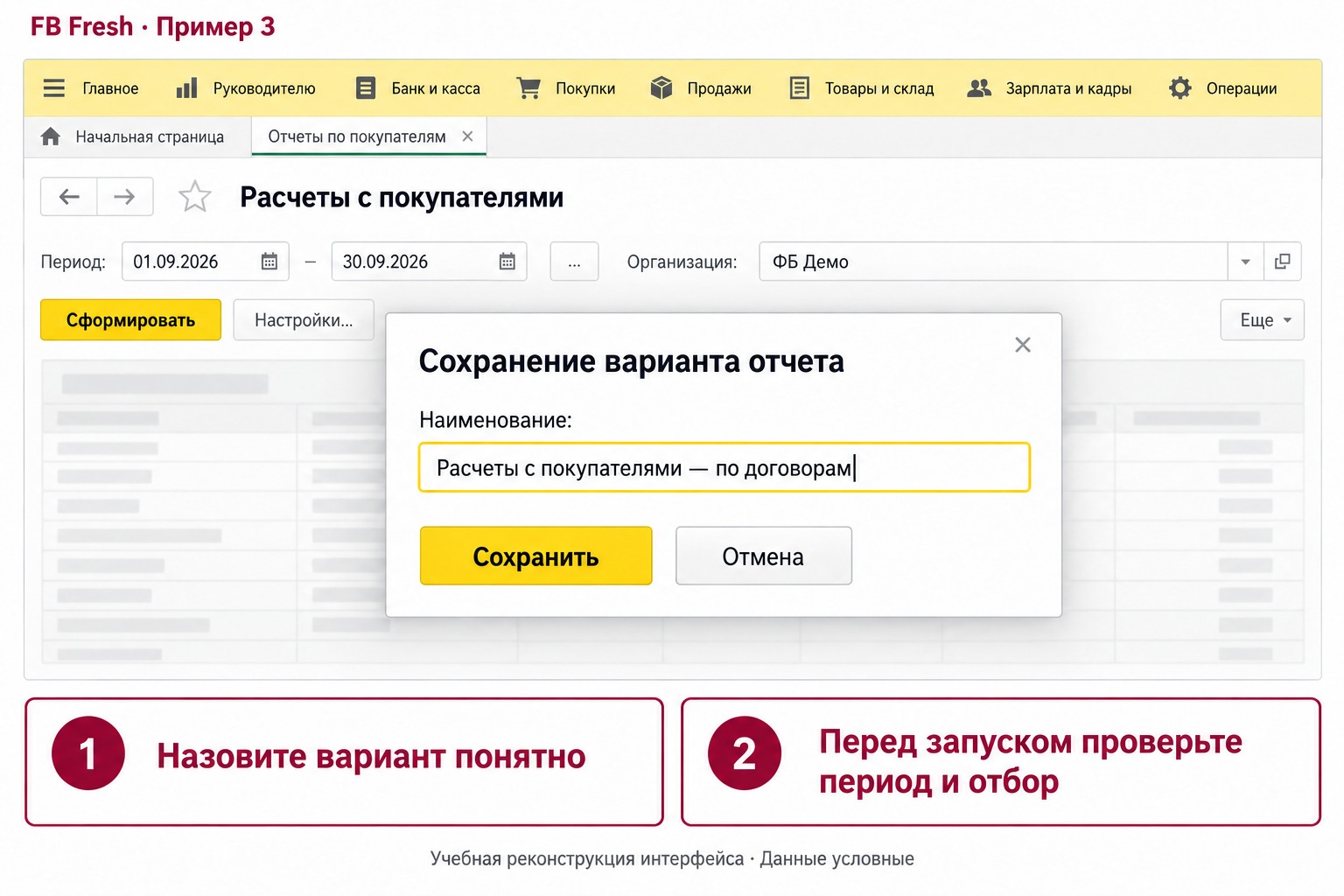Image resolution: width=1344 pixels, height=896 pixels.
Task: Open the Зарплата и кадры section
Action: pos(1068,88)
